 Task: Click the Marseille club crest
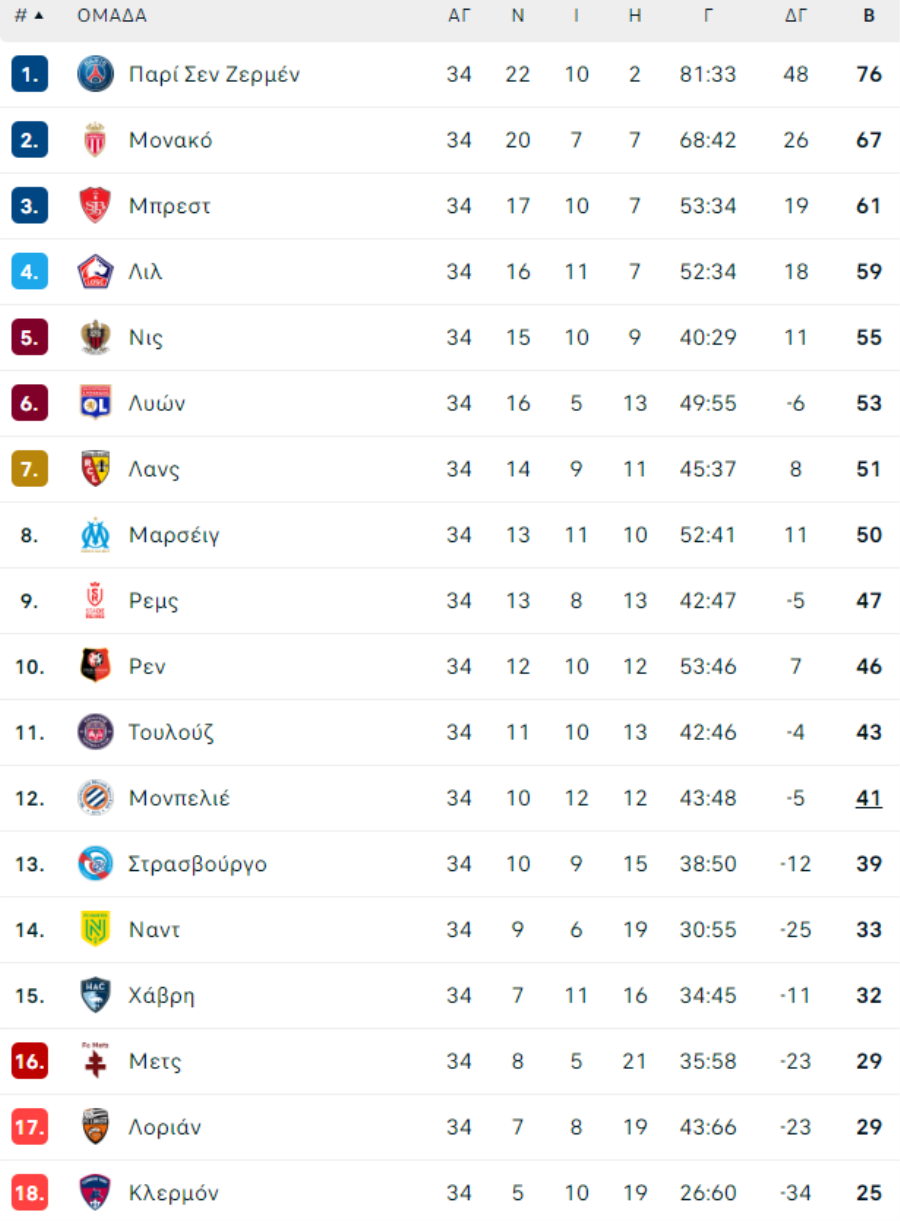pos(95,535)
